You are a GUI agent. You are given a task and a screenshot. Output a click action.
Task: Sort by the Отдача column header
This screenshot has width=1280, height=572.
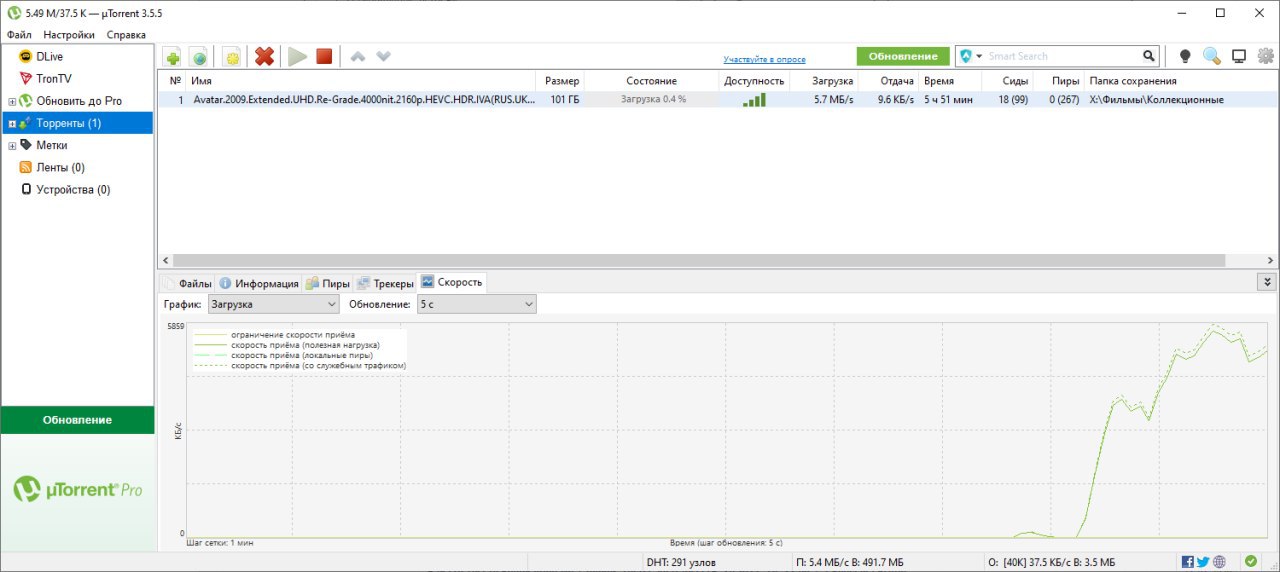click(x=889, y=81)
